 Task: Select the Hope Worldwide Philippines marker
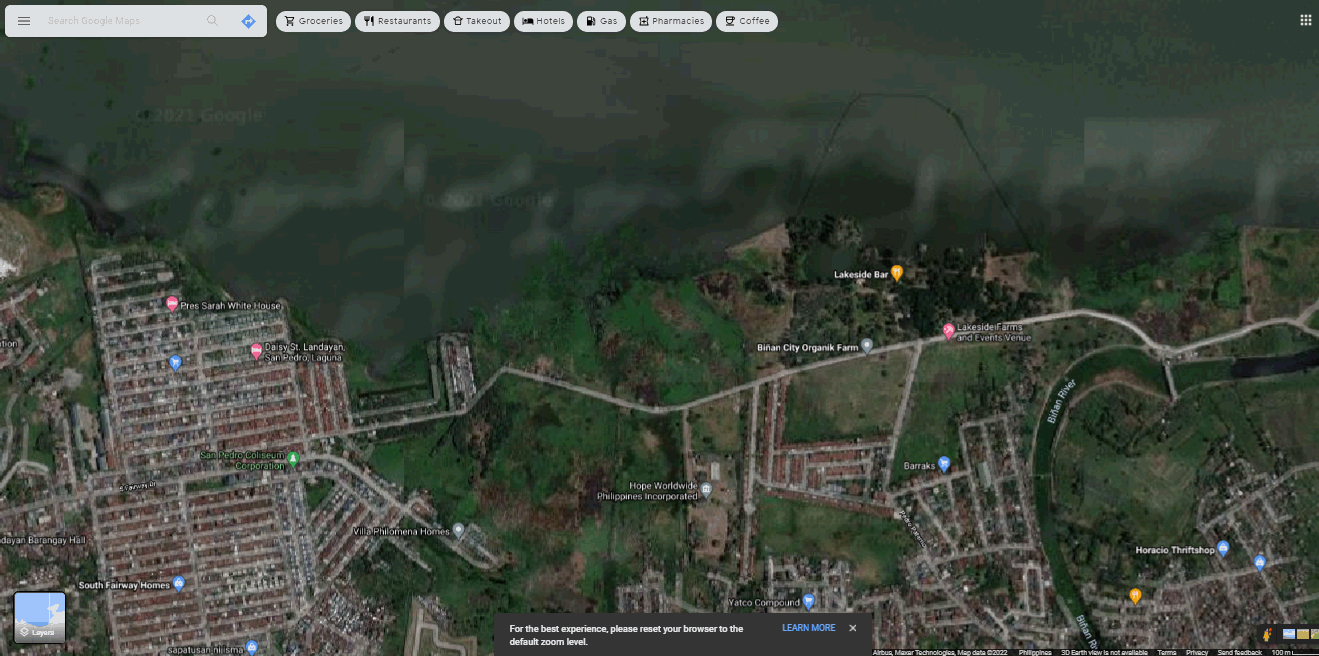point(706,489)
